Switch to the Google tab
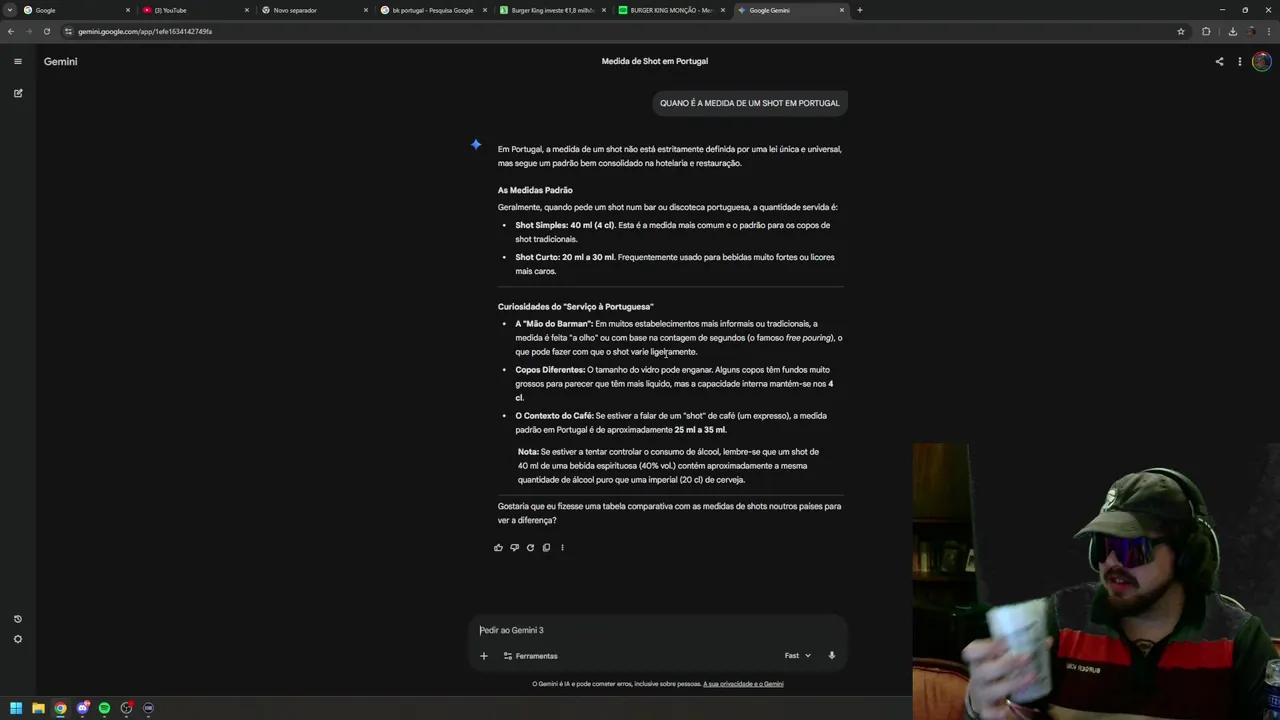 75,10
